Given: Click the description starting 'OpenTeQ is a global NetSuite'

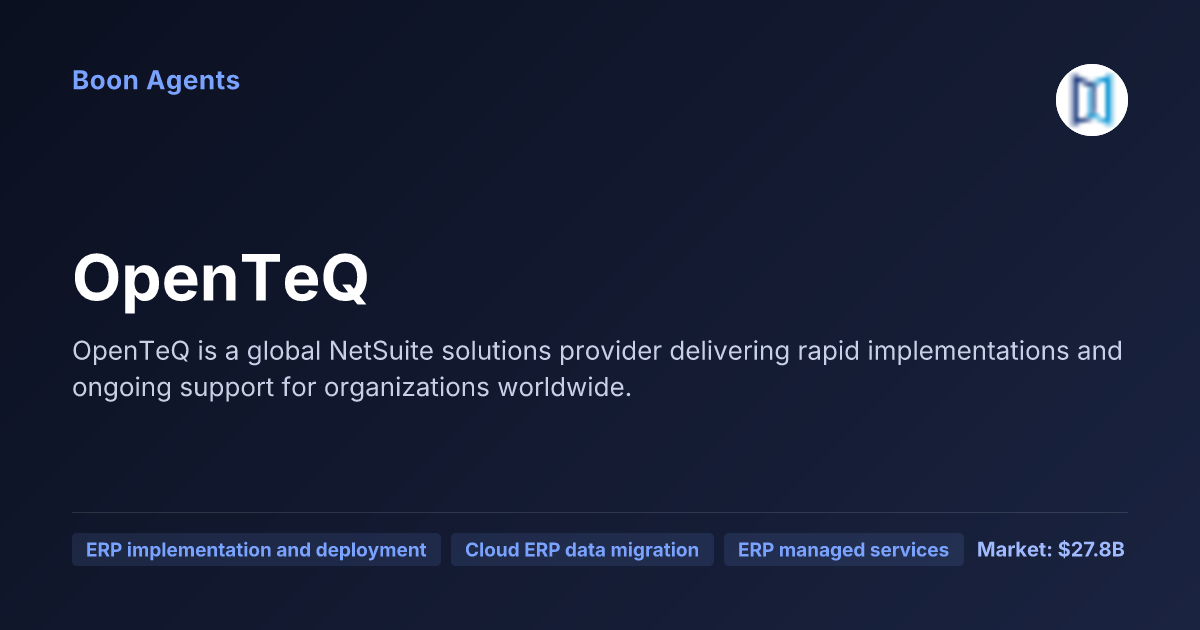Looking at the screenshot, I should click(597, 369).
